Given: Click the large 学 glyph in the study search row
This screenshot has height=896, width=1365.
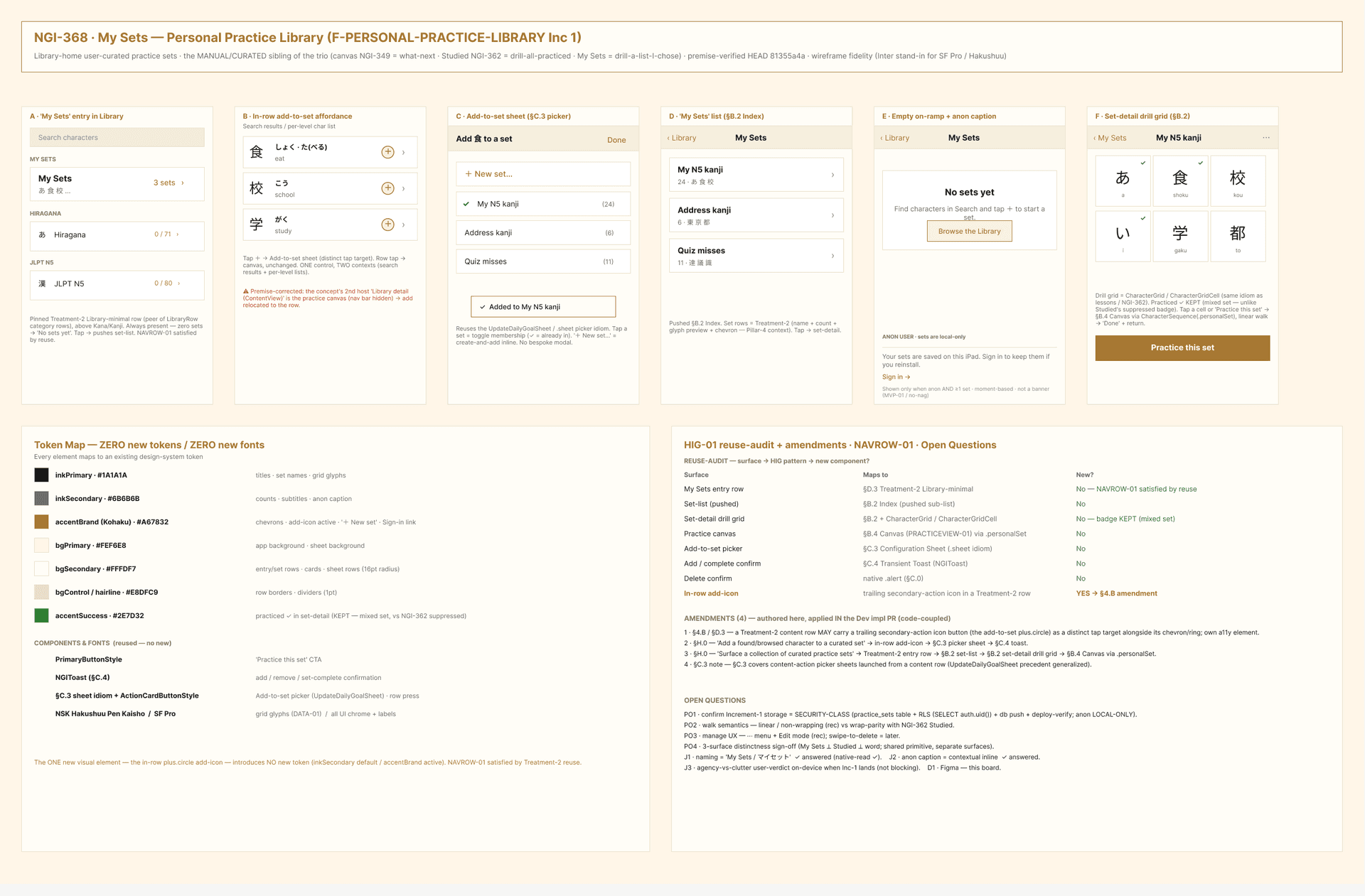Looking at the screenshot, I should (257, 225).
